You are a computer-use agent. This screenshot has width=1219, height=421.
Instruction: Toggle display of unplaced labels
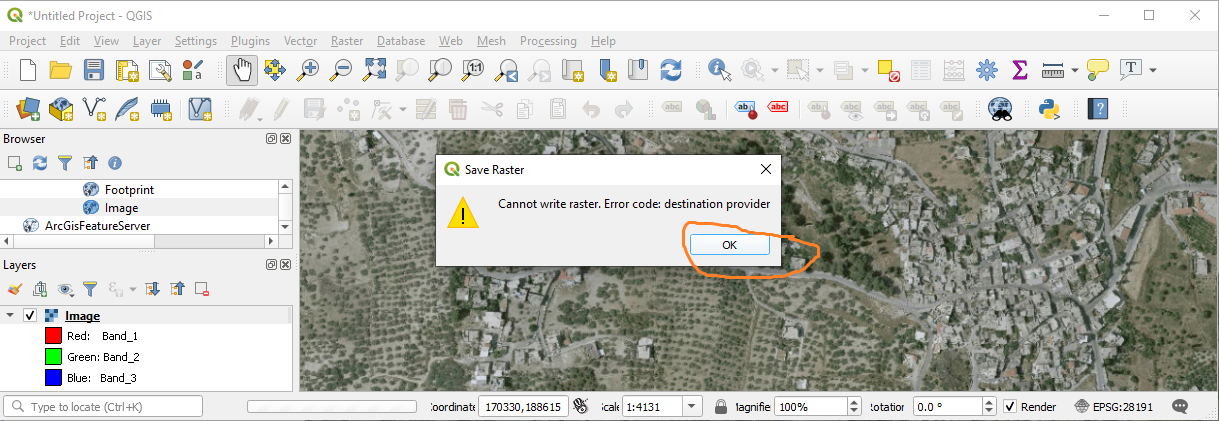778,108
